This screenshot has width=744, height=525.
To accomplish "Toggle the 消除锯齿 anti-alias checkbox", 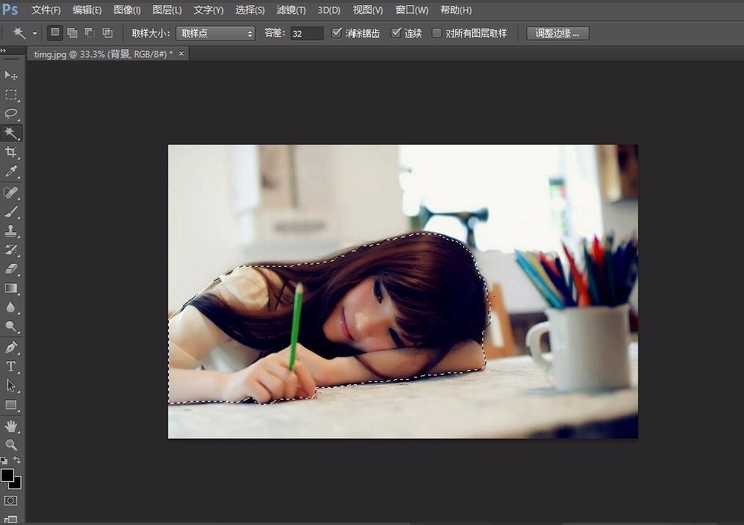I will click(337, 33).
